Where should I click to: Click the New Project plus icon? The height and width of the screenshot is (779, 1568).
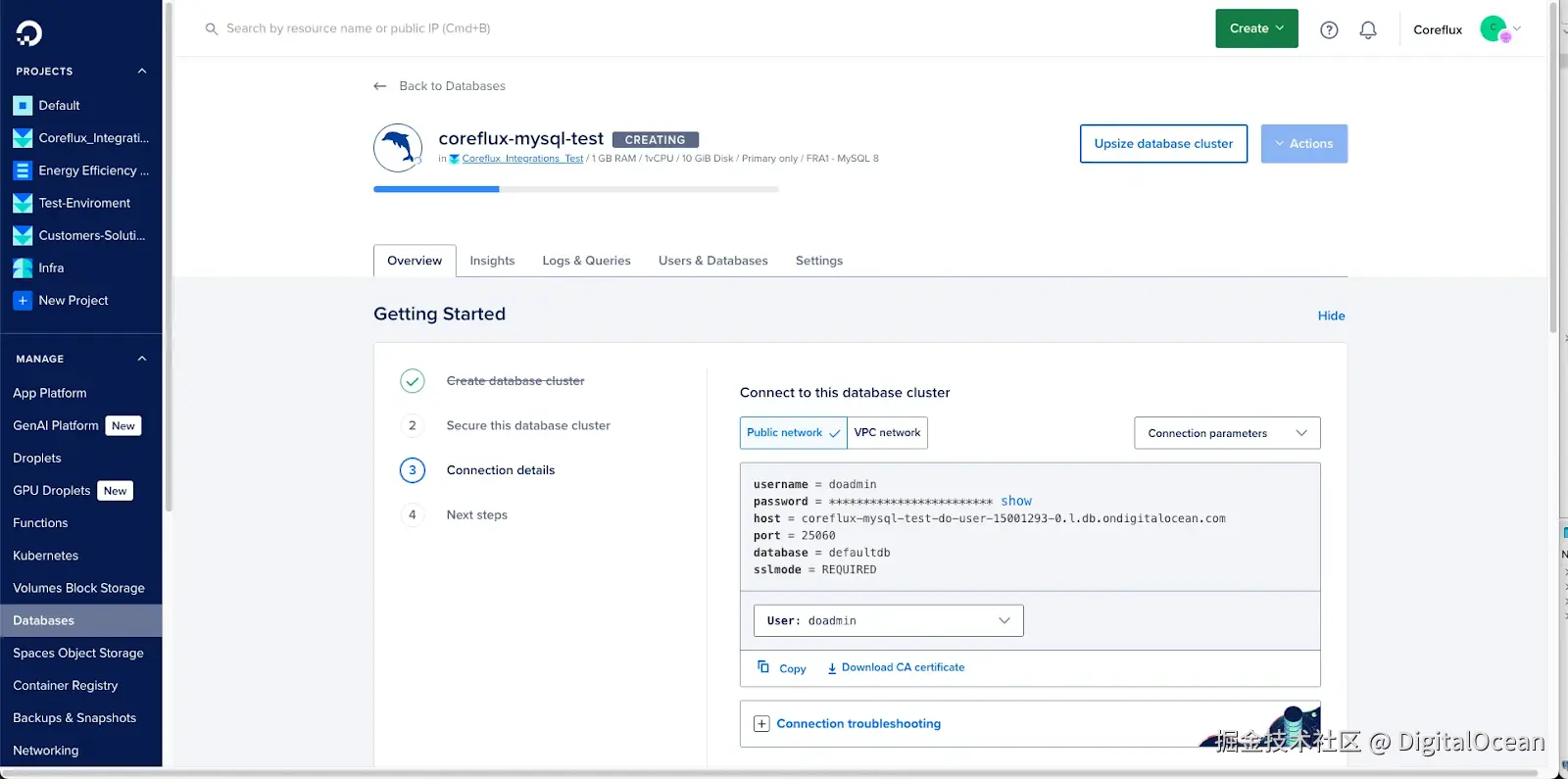[x=23, y=301]
